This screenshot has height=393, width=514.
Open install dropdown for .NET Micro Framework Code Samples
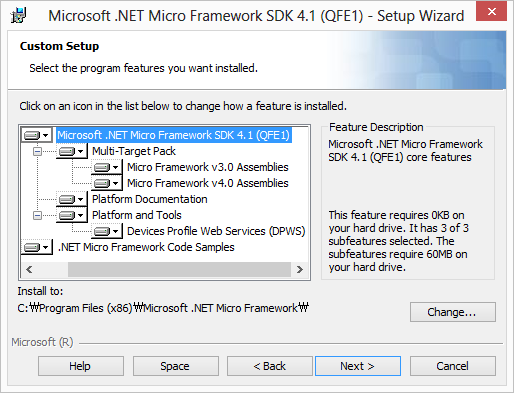[36, 247]
